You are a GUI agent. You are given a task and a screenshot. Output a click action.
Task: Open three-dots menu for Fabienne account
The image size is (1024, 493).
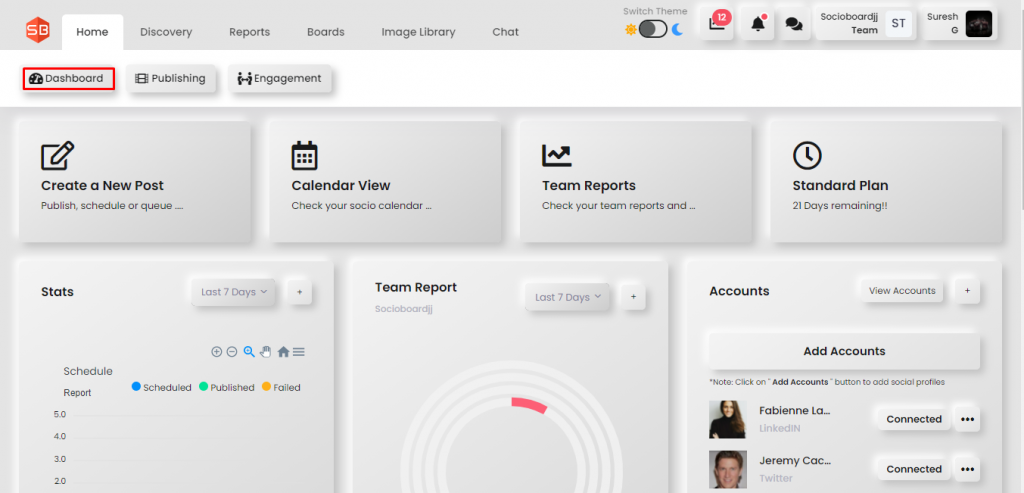coord(967,419)
